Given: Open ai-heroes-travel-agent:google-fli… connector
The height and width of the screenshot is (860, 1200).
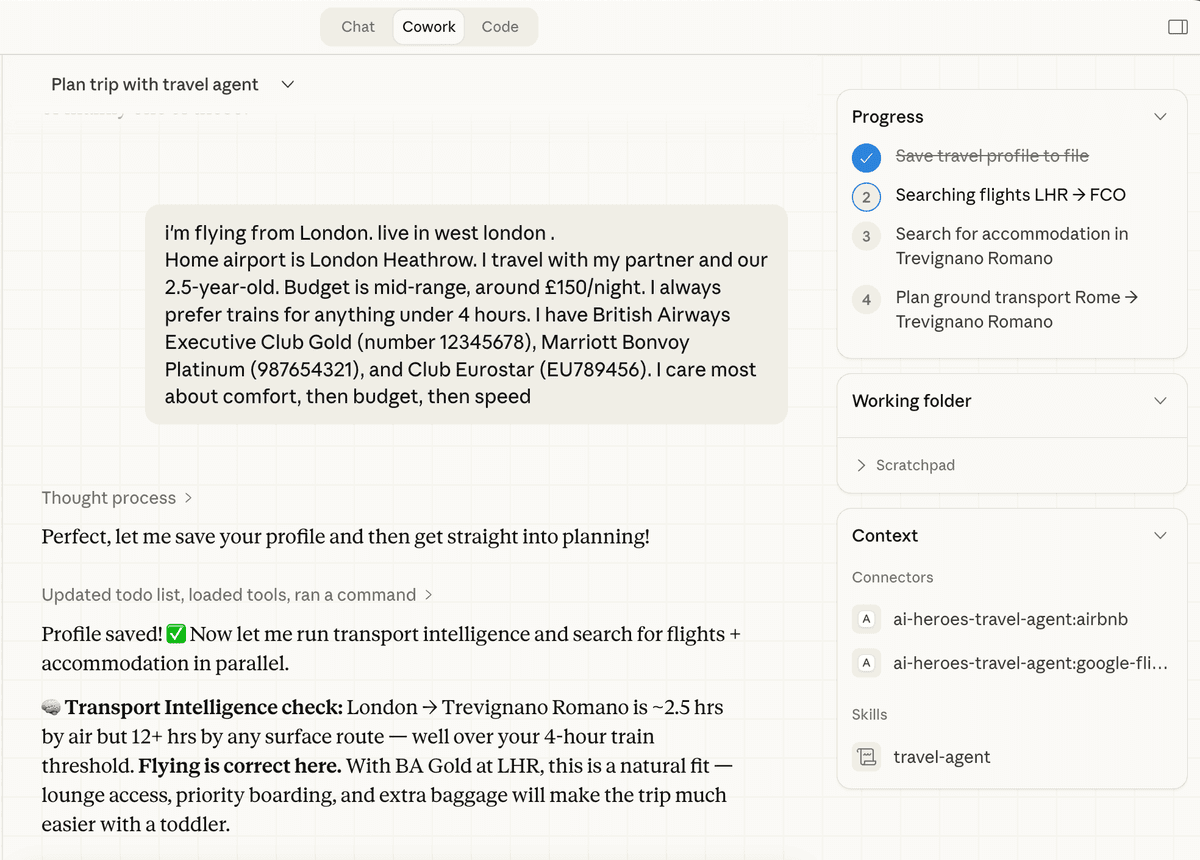Looking at the screenshot, I should (x=1031, y=662).
